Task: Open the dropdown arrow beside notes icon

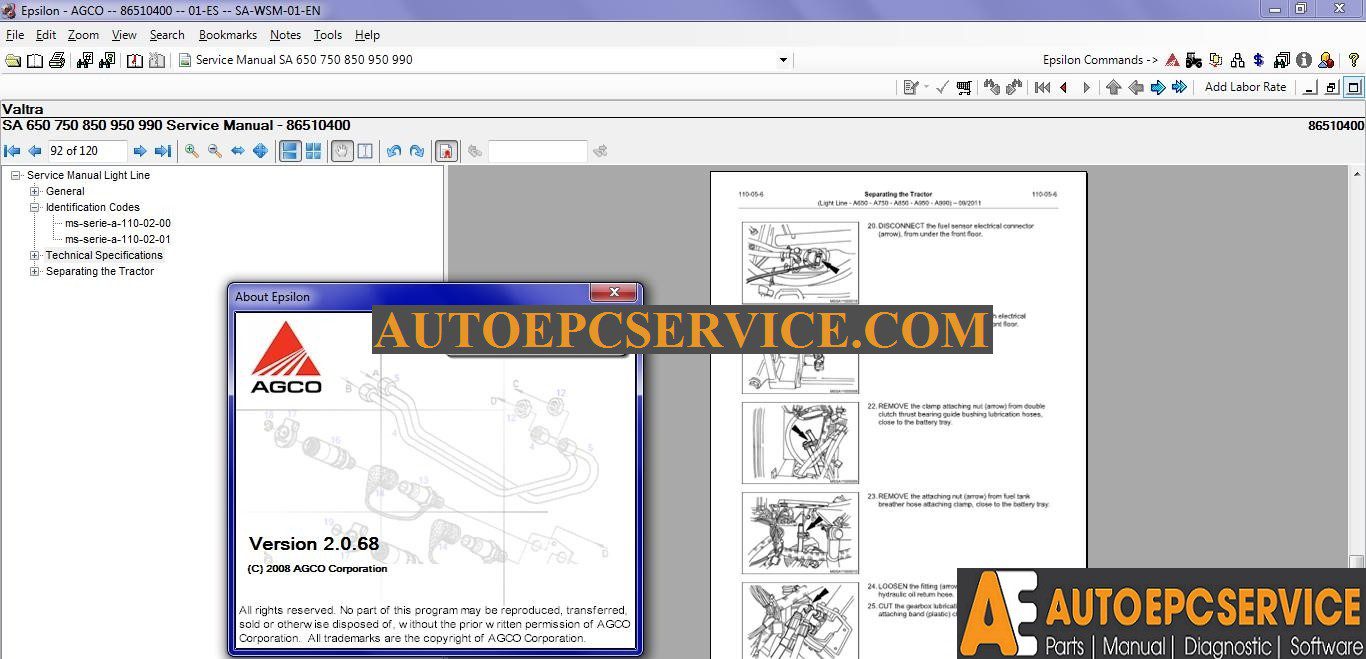Action: coord(926,87)
